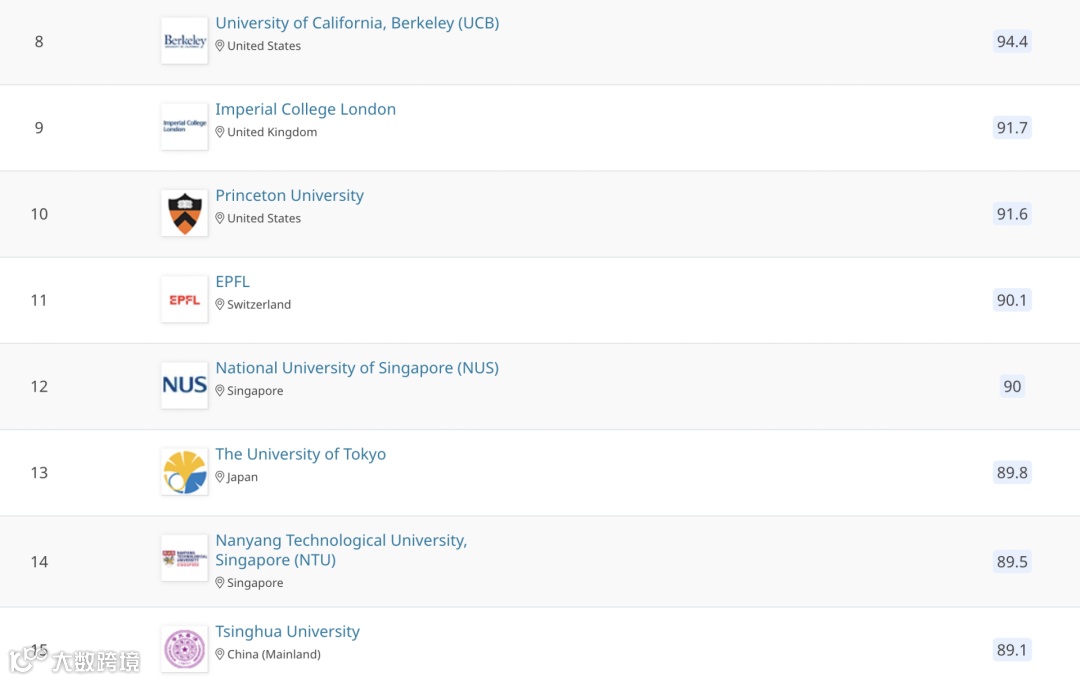The width and height of the screenshot is (1080, 681).
Task: Click the Nanyang Technological University logo
Action: [184, 558]
